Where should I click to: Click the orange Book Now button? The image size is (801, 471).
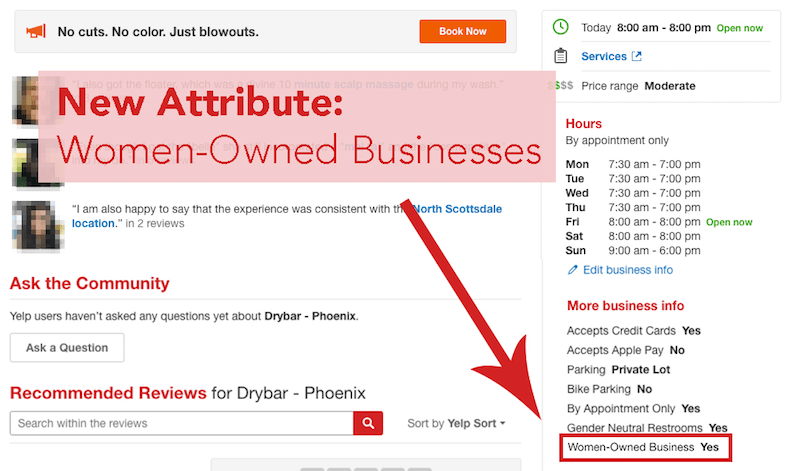coord(462,31)
